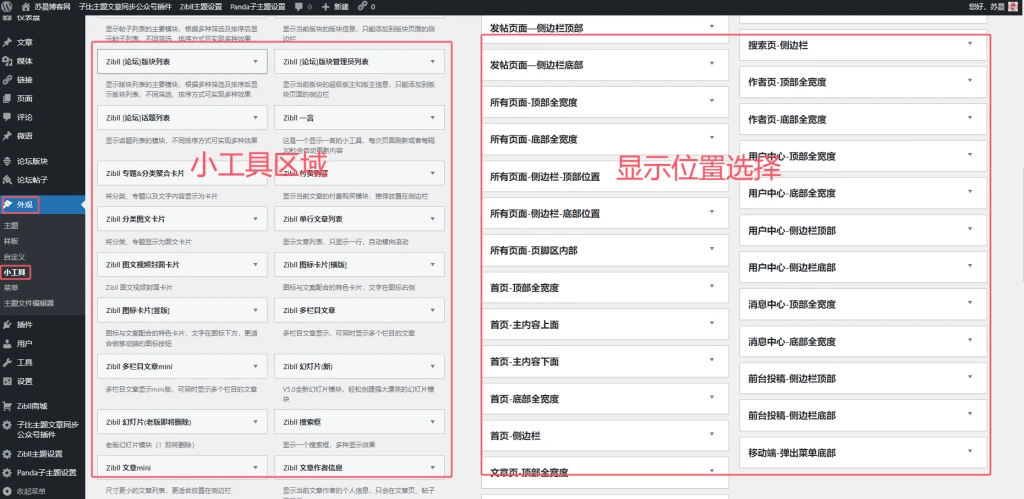Expand 移动端-弹出菜单底部 widget area
Viewport: 1024px width, 499px height.
970,451
